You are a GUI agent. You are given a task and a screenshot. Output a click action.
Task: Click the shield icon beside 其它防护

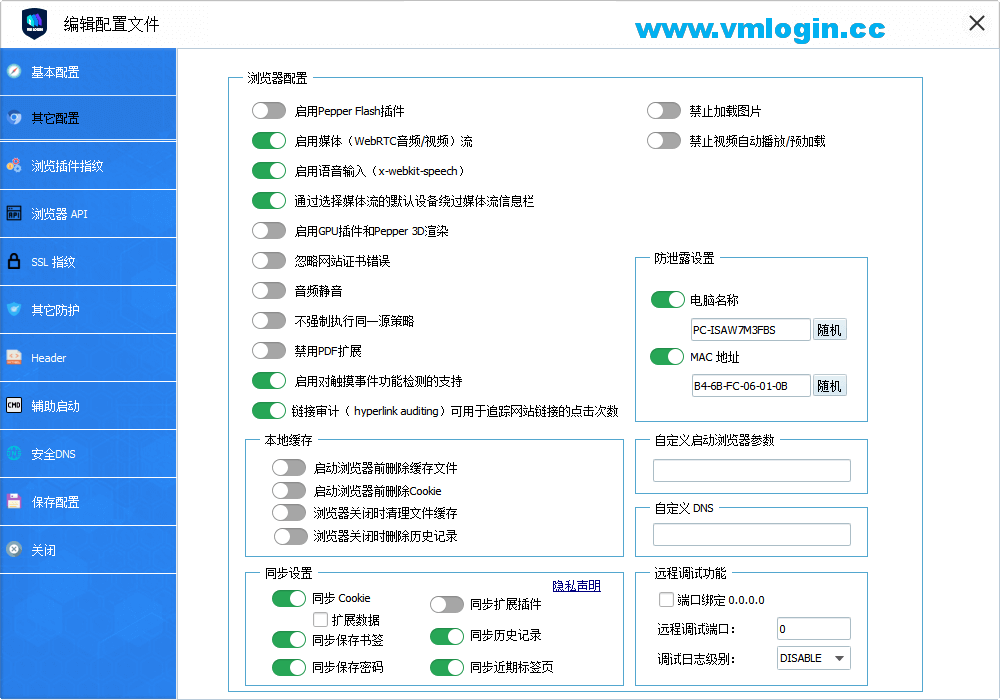click(x=14, y=310)
